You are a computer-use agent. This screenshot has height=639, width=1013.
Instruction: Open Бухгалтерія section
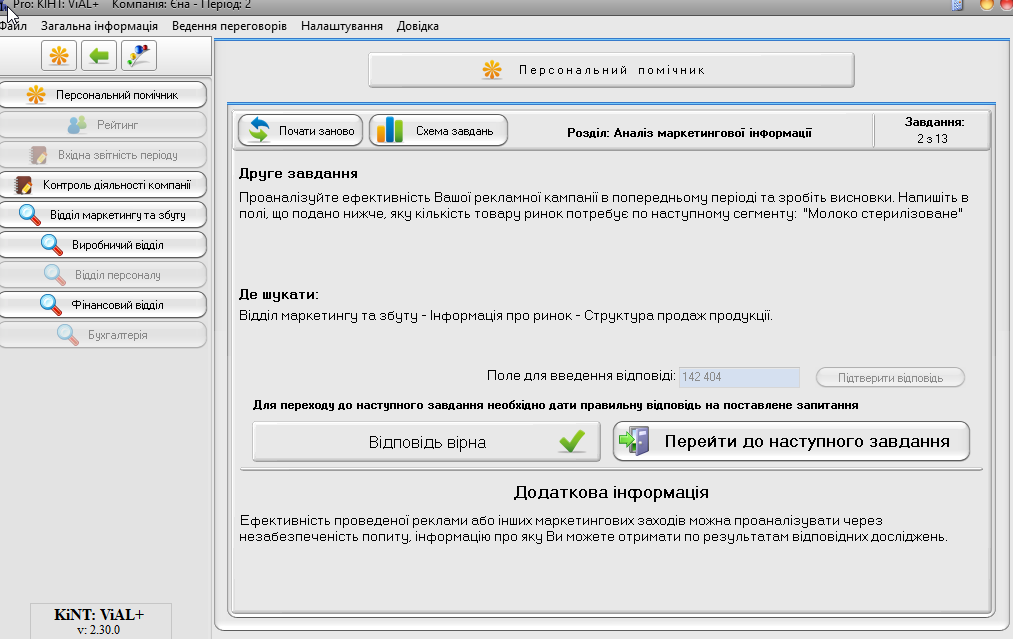coord(103,335)
